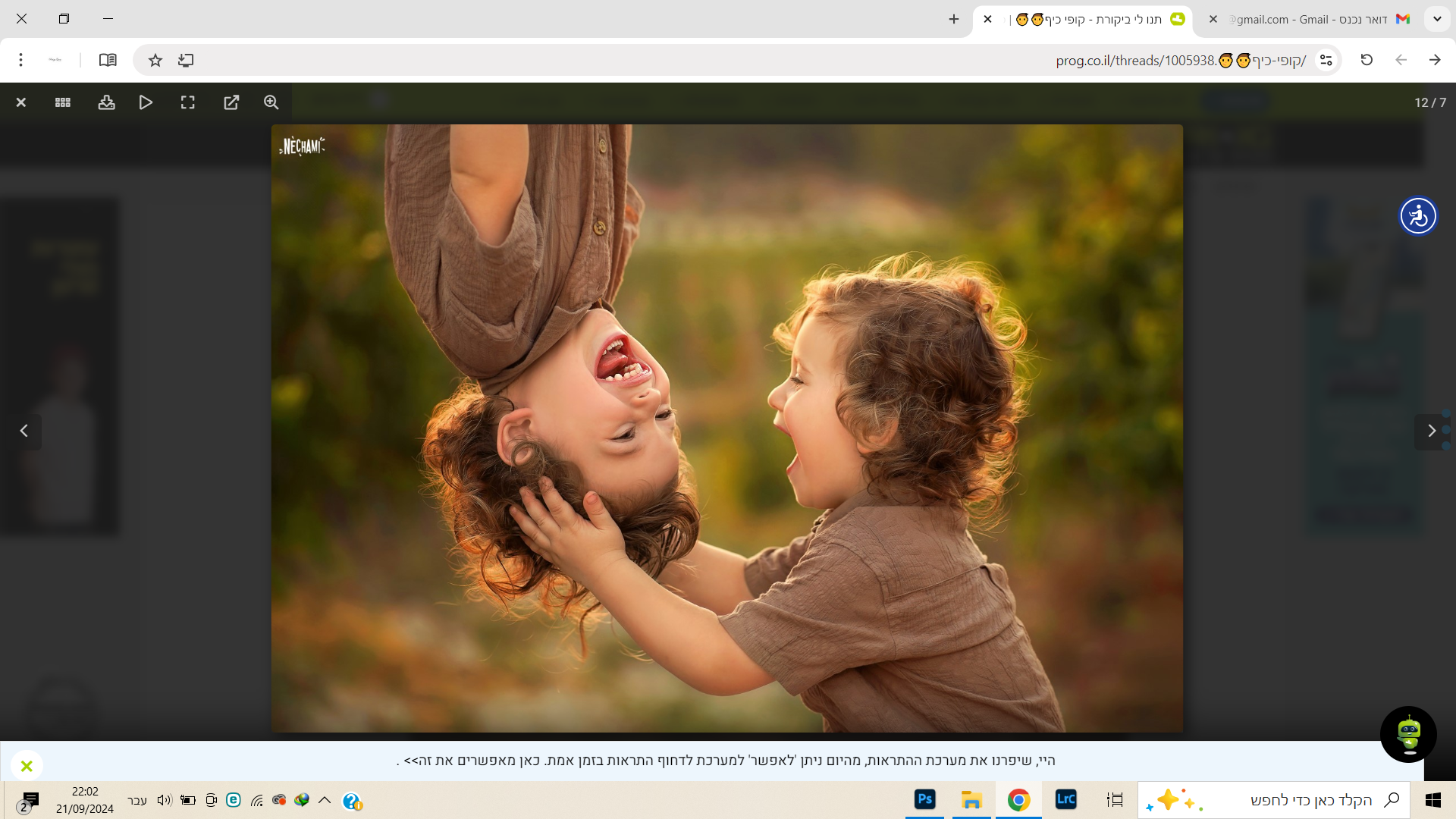The height and width of the screenshot is (819, 1456).
Task: Dismiss the notifications banner with green X
Action: point(27,766)
